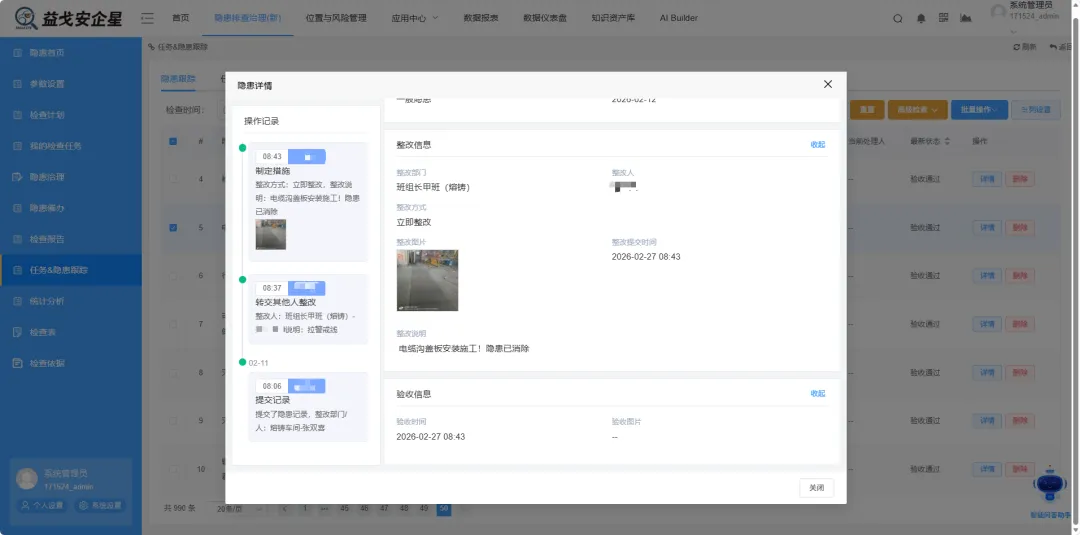Screen dimensions: 1080x535
Task: Click the 关闭 button at the dialog bottom
Action: (816, 487)
